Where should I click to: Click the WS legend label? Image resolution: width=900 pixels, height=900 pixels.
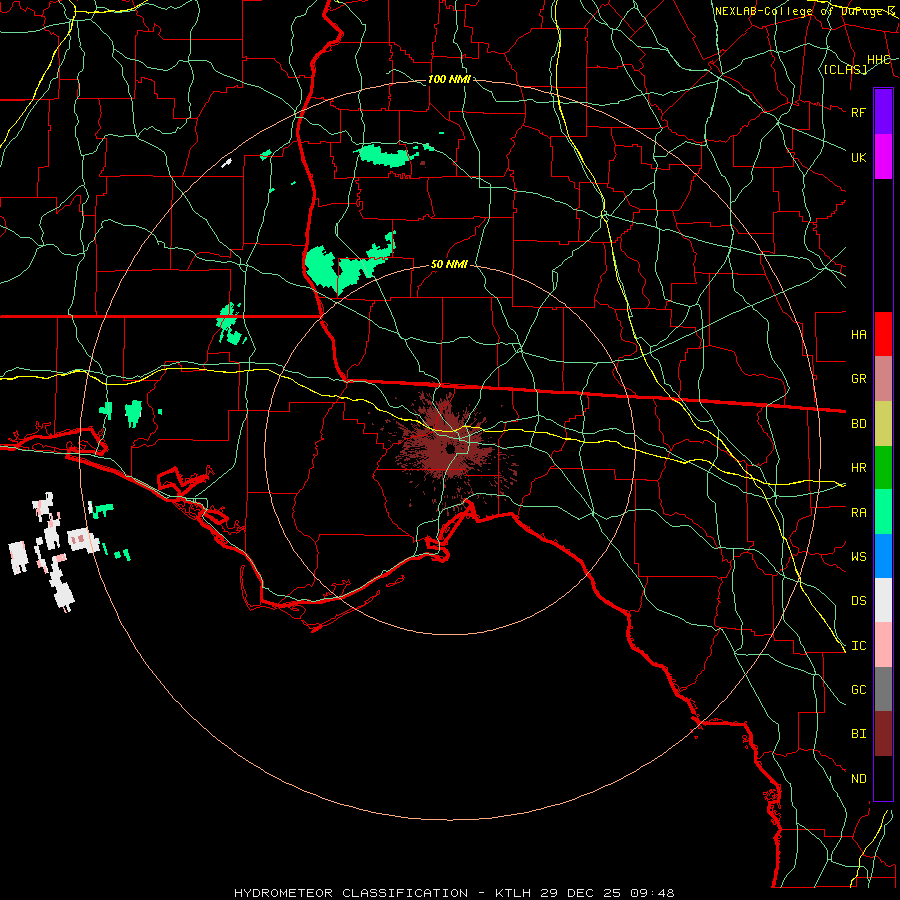(x=859, y=557)
